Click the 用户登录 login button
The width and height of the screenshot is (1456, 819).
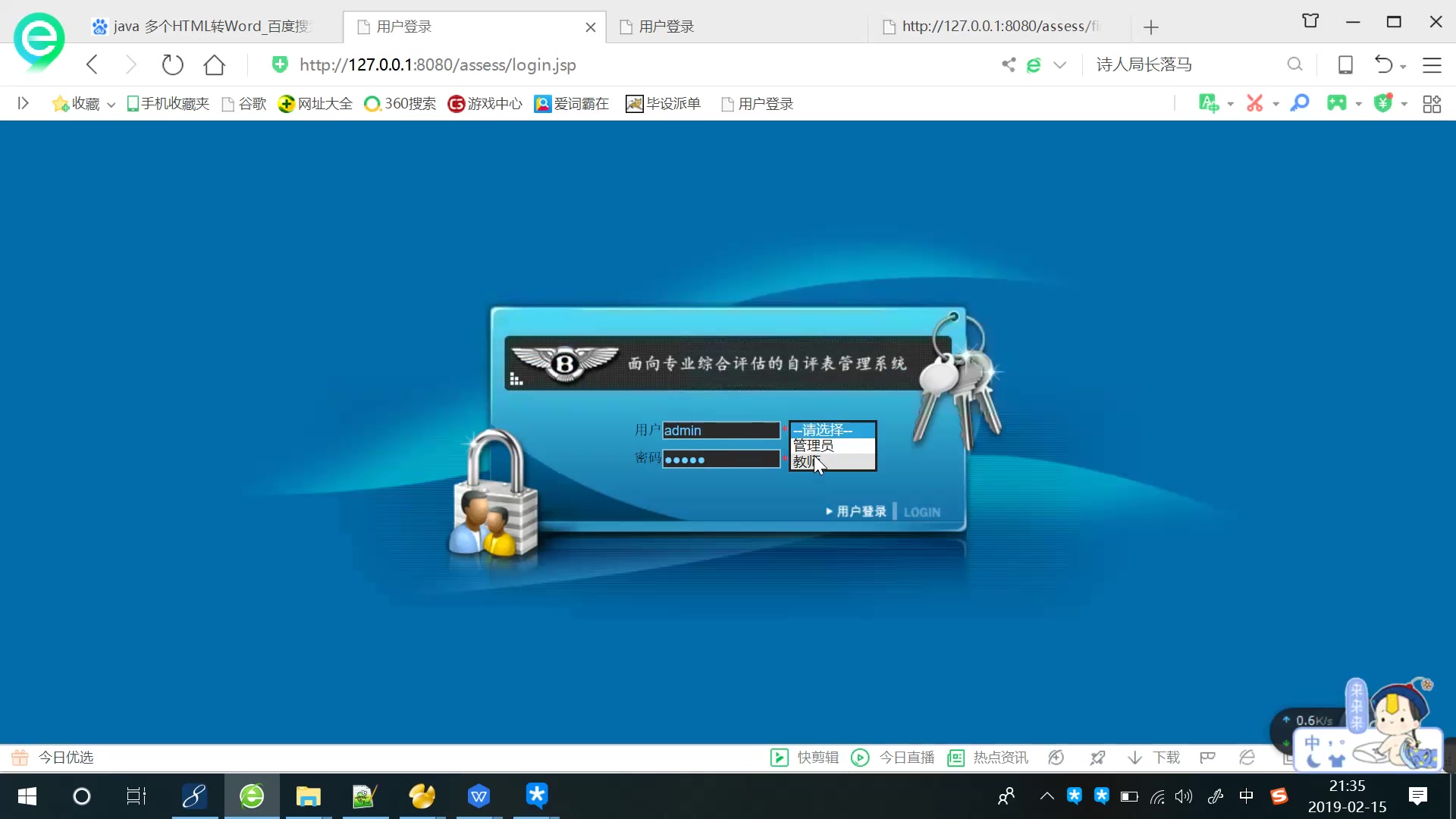(x=857, y=512)
